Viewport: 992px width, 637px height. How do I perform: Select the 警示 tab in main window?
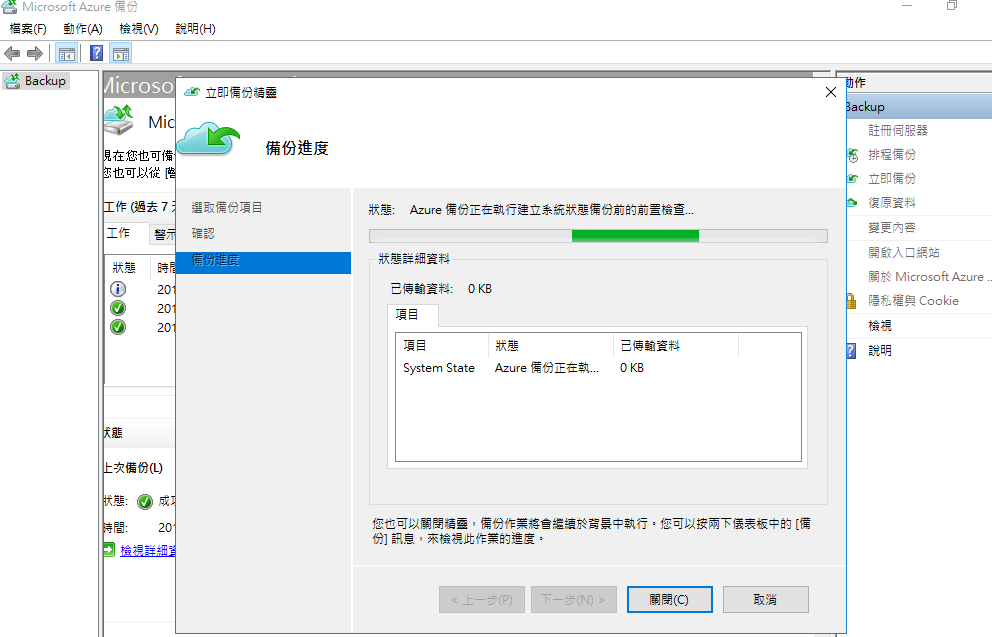coord(164,235)
